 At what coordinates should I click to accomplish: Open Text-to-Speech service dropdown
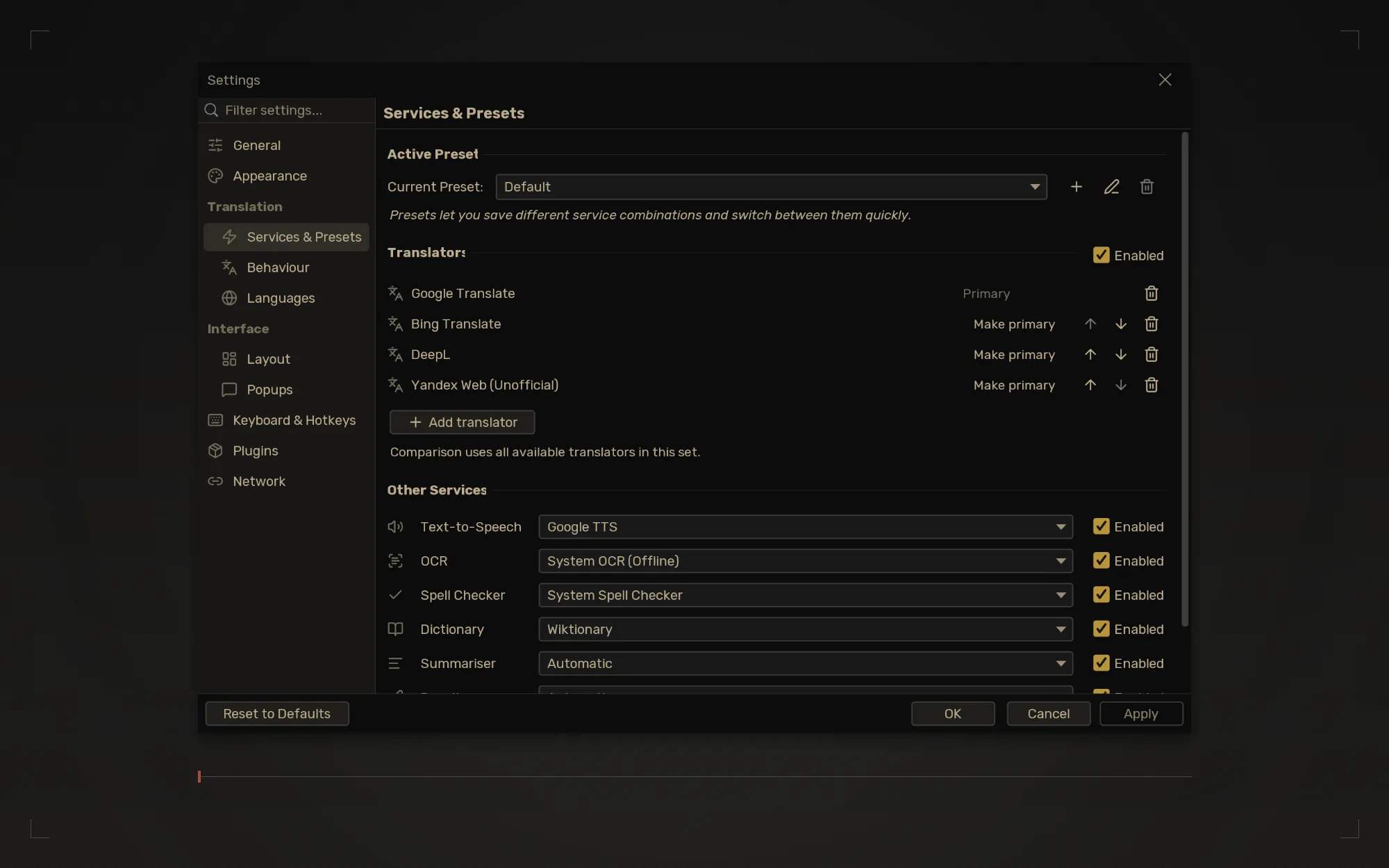pos(806,527)
